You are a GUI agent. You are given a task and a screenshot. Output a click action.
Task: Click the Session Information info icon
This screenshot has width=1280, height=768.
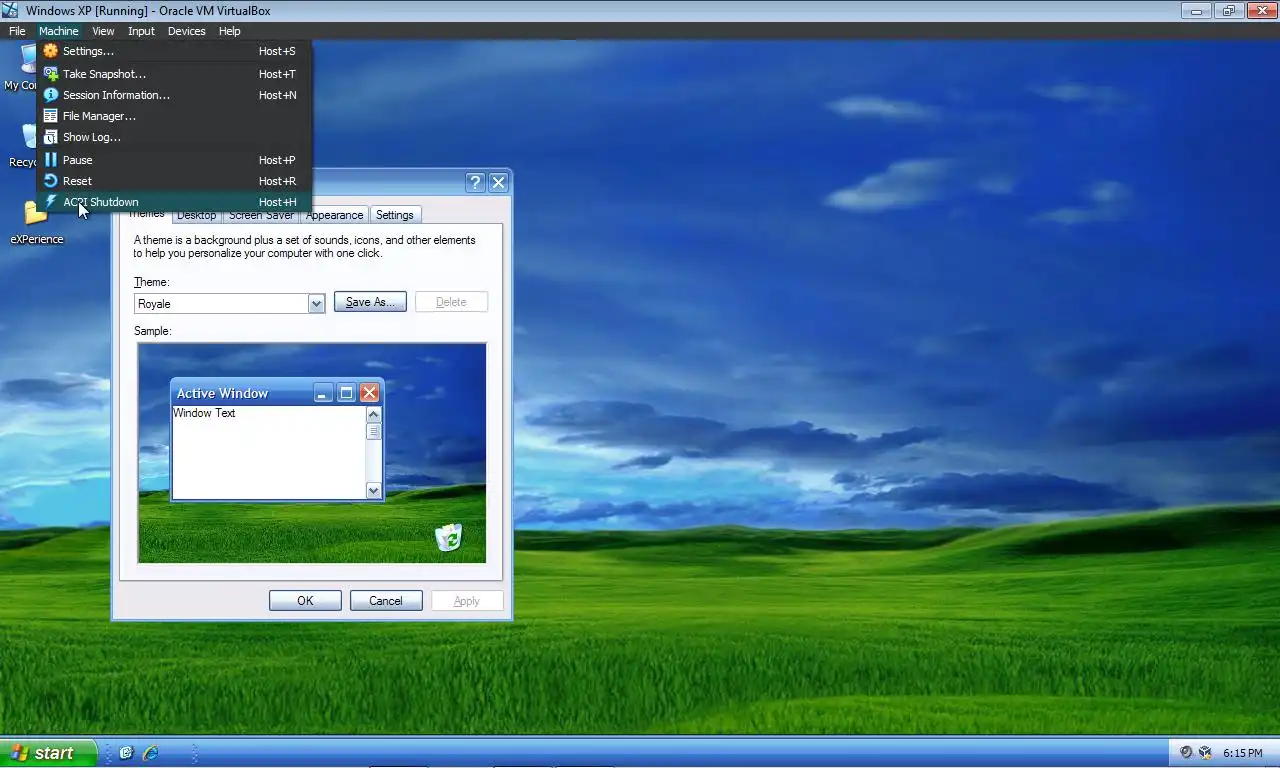[x=50, y=95]
